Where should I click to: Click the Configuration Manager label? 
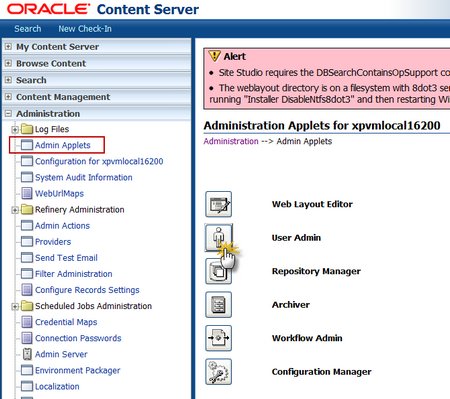click(322, 372)
